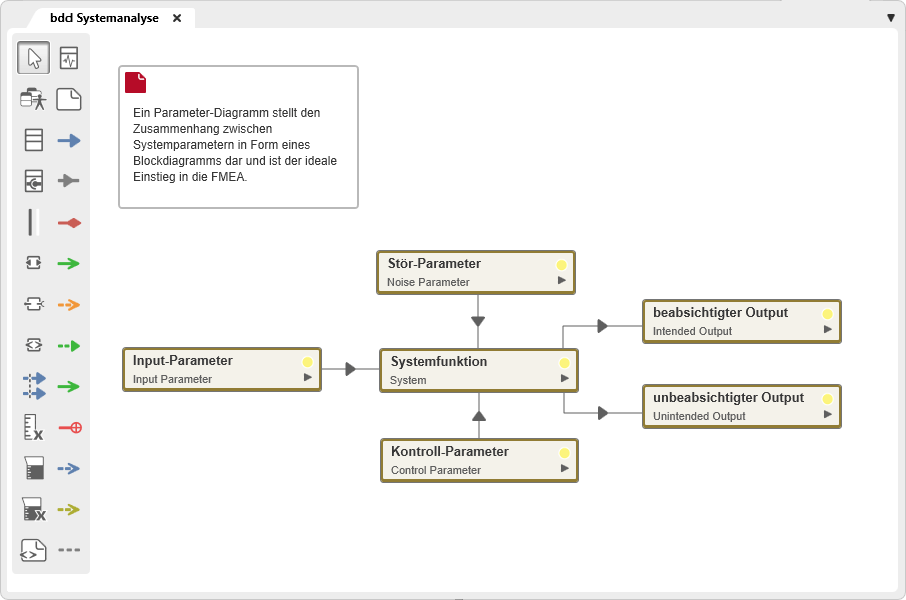
Task: Select the red circled-plus connector tool
Action: [69, 428]
